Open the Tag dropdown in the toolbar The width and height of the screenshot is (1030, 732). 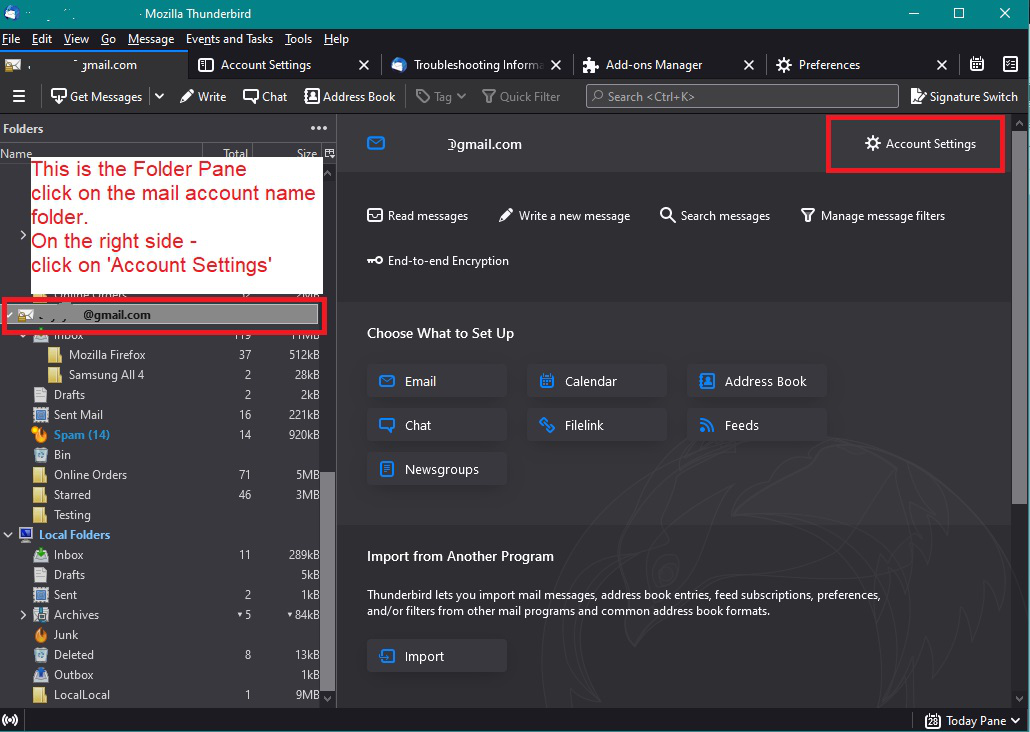(441, 97)
